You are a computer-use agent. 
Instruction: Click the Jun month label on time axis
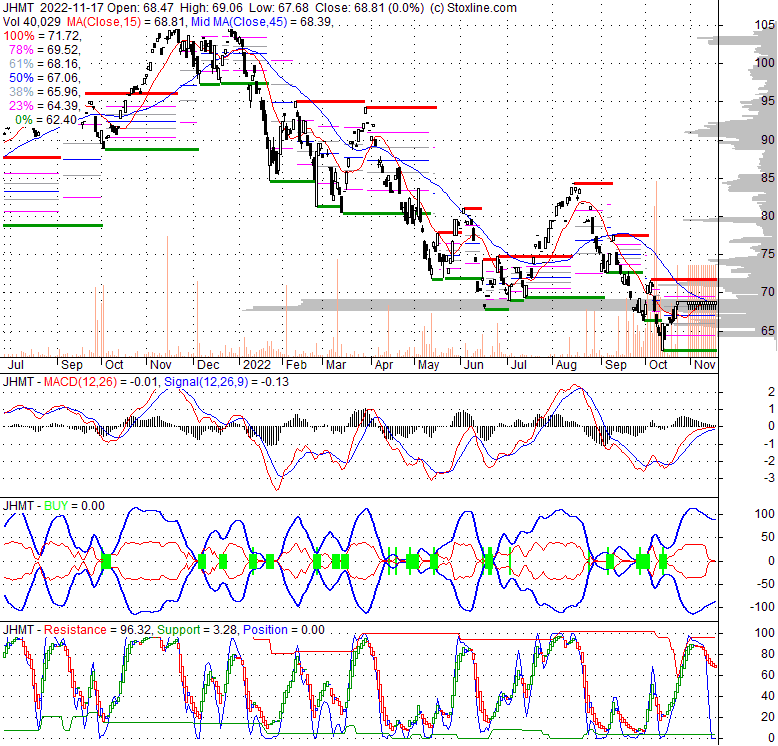point(473,365)
